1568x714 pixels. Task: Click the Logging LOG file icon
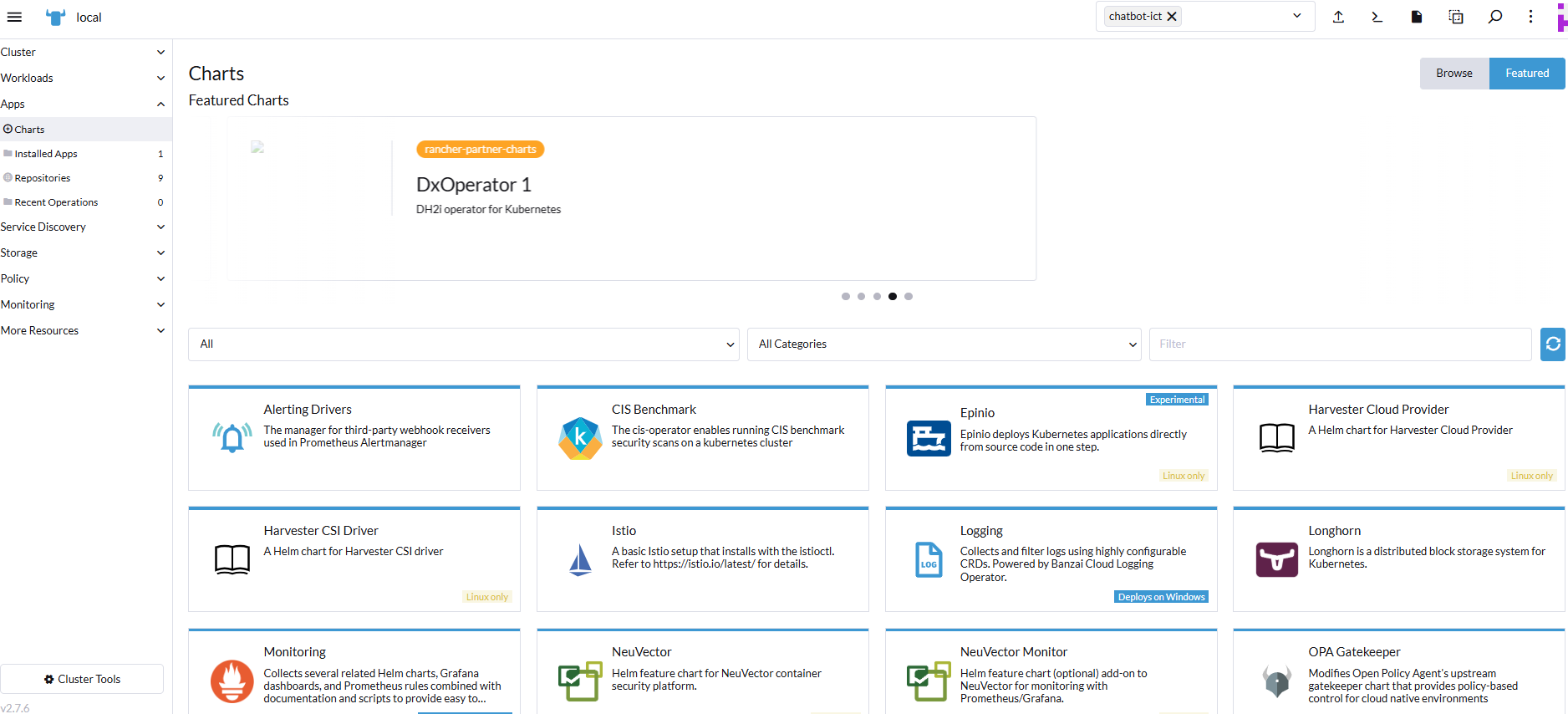point(929,559)
